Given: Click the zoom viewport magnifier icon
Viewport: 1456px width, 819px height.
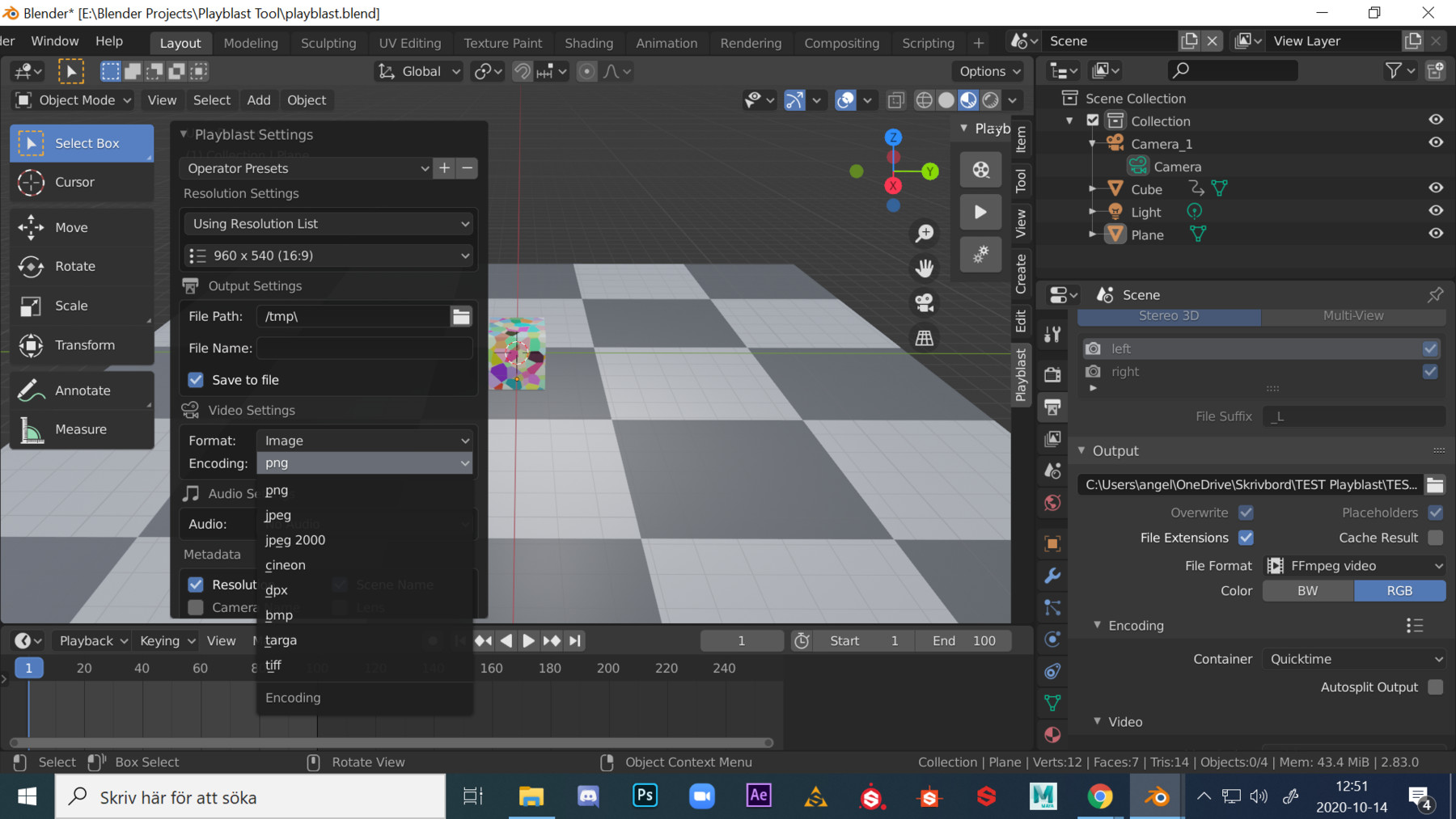Looking at the screenshot, I should pos(924,234).
